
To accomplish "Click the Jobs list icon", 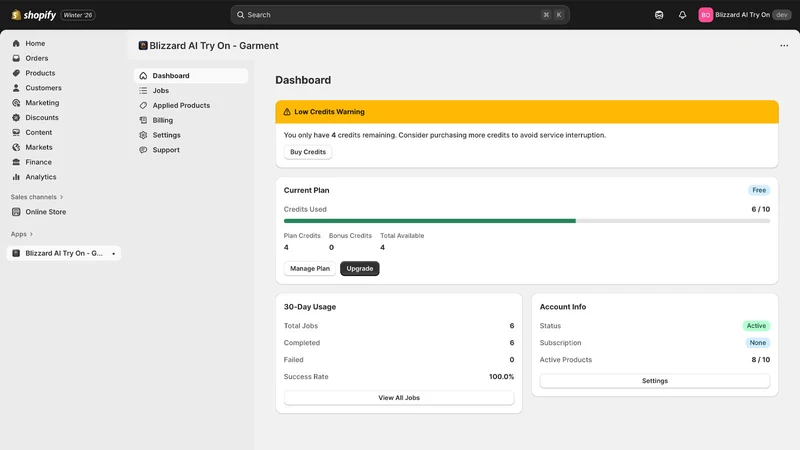I will tap(143, 90).
